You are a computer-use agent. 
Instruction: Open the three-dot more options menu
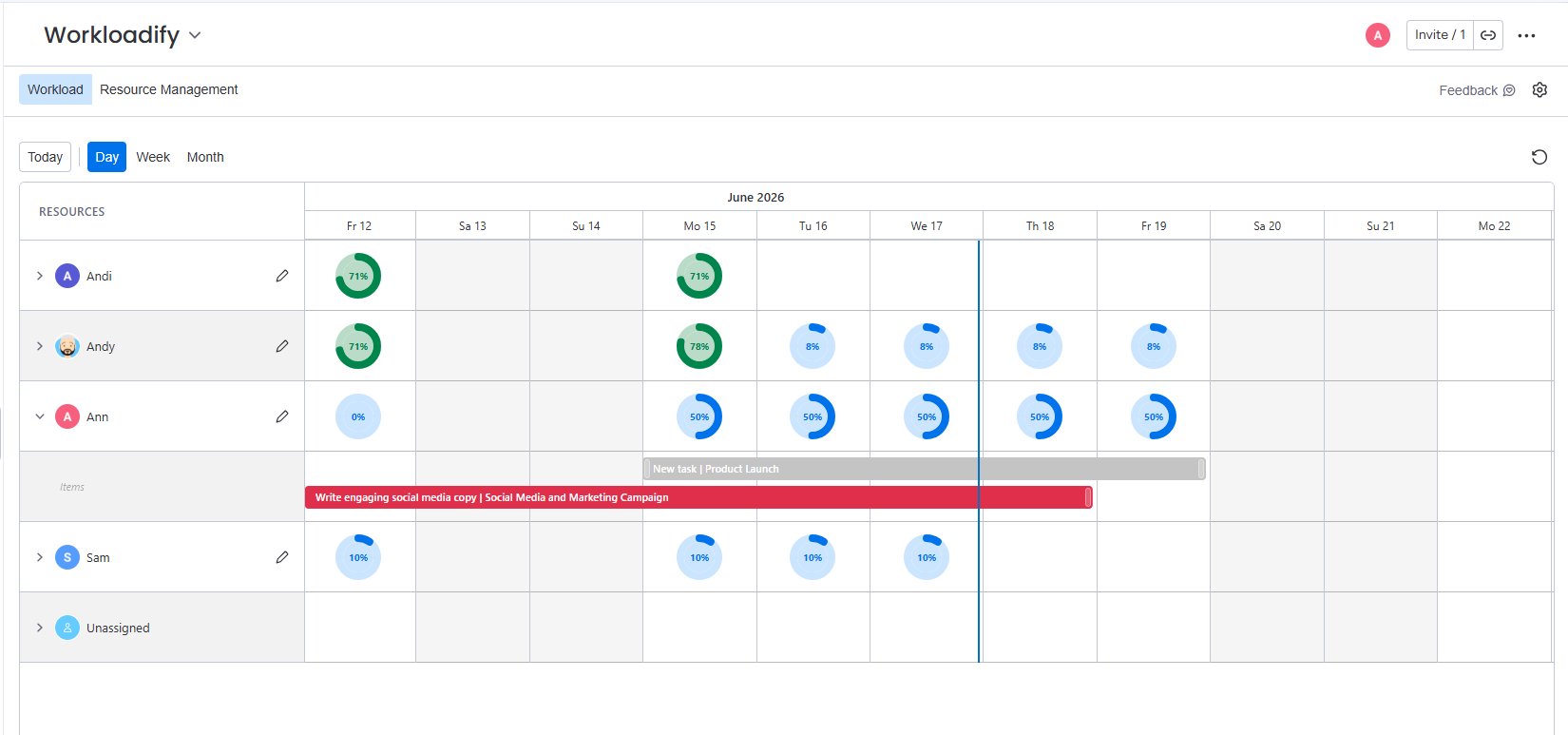click(x=1526, y=35)
